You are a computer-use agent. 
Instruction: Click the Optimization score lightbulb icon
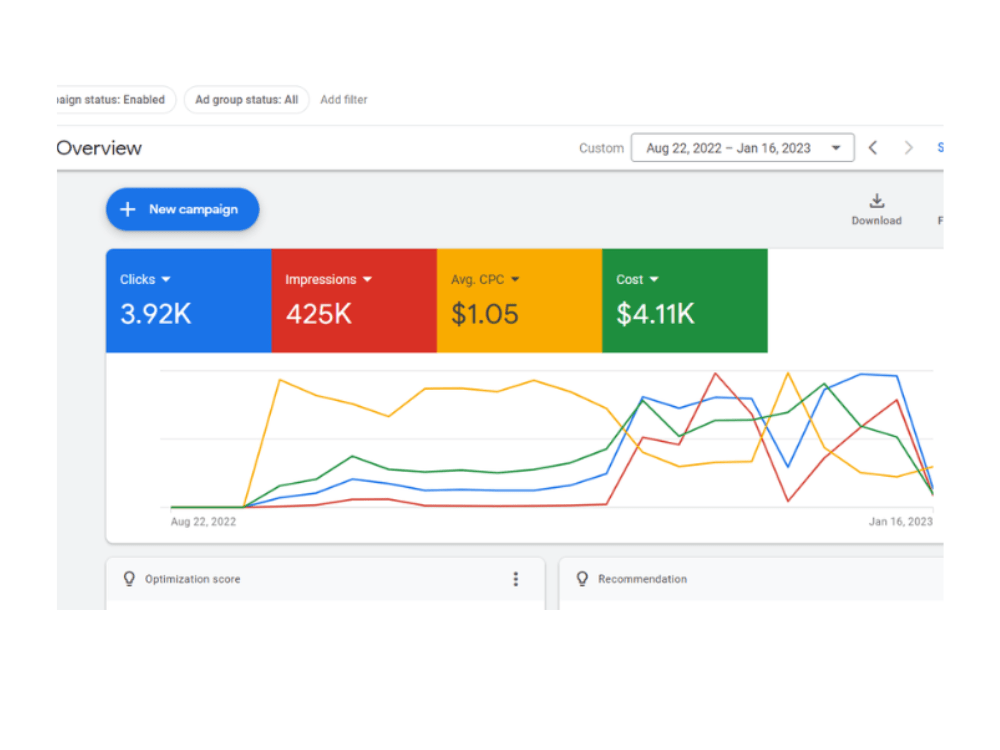[x=129, y=578]
